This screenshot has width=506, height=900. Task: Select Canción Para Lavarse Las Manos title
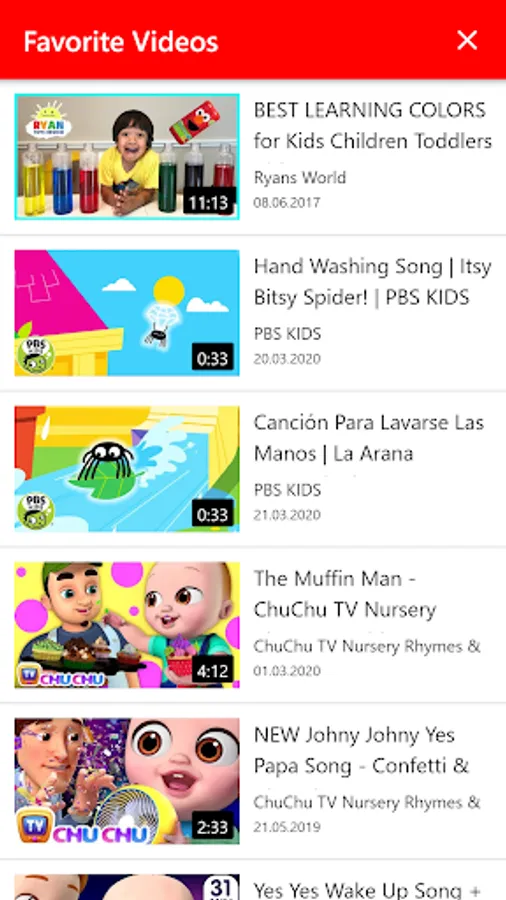point(369,438)
